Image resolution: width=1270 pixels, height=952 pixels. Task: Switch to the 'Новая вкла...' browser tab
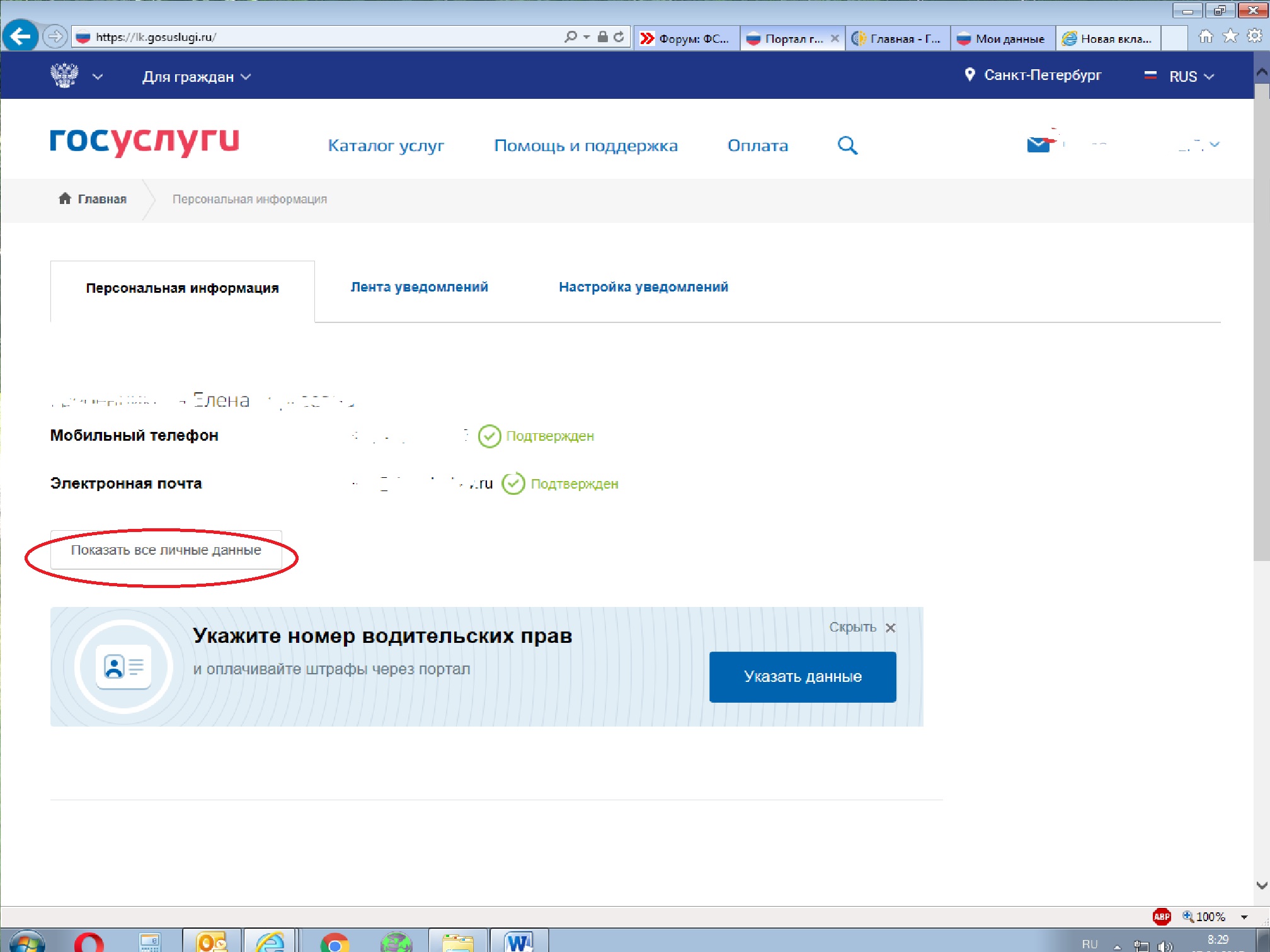pos(1109,38)
